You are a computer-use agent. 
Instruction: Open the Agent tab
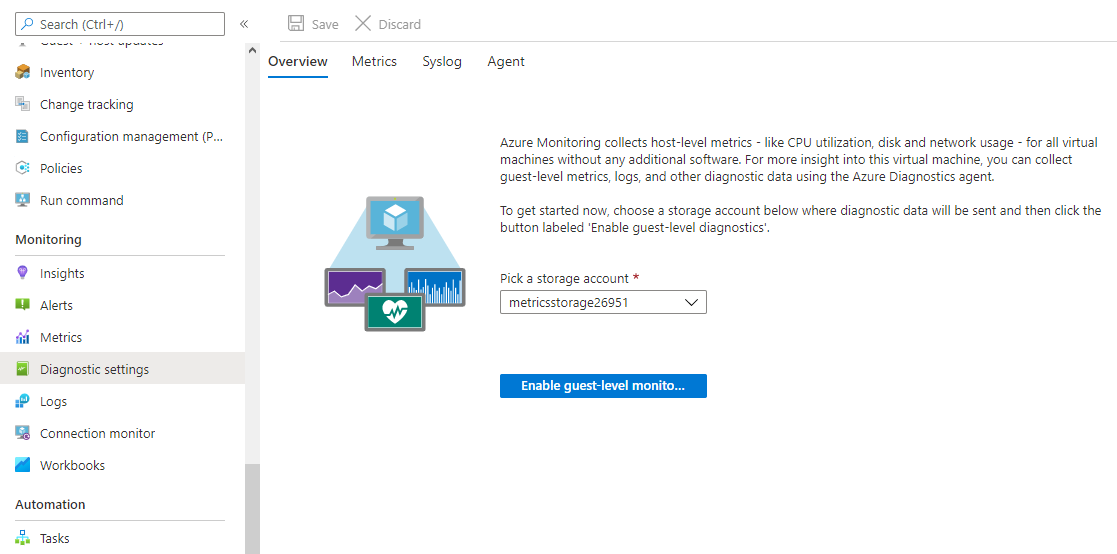[506, 61]
